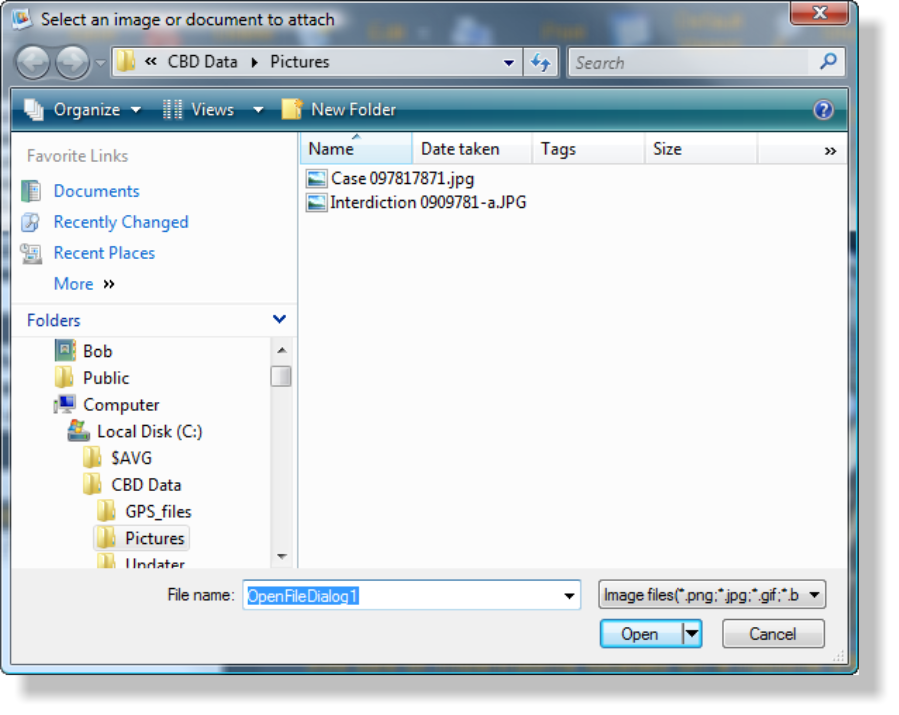Image resolution: width=899 pixels, height=715 pixels.
Task: Click the Search input field
Action: click(x=690, y=62)
